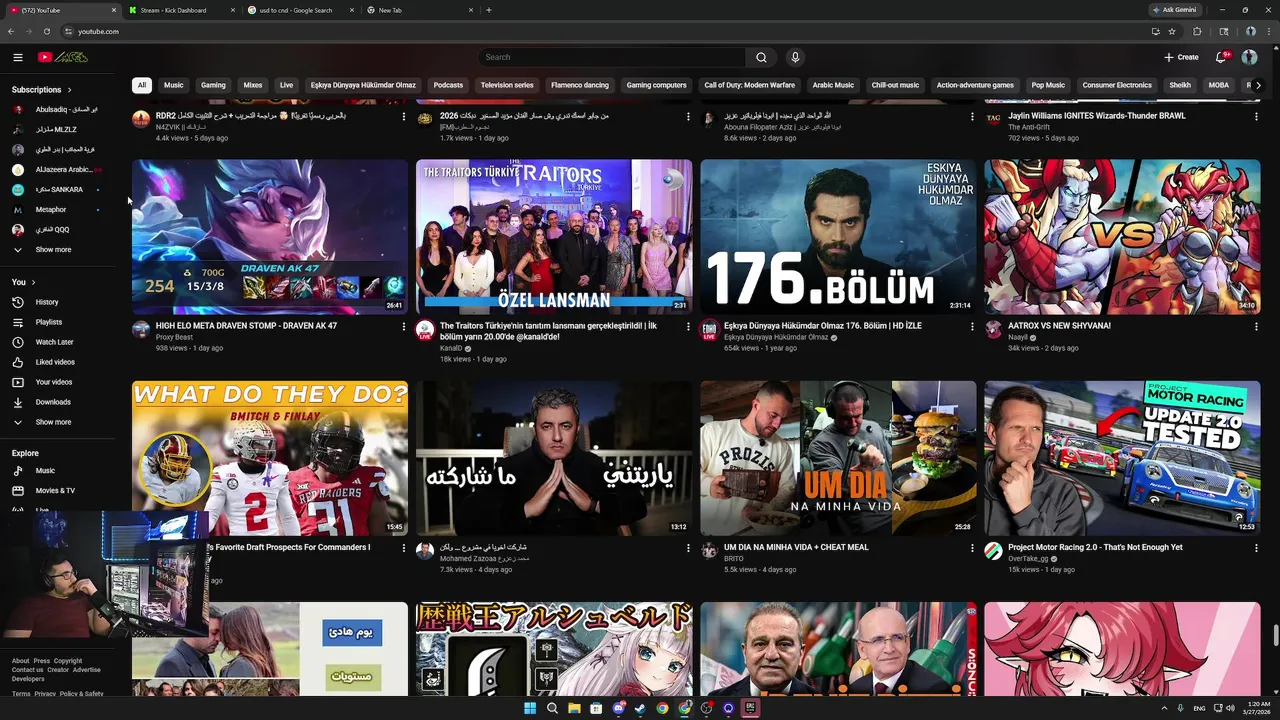Open Epic Games Launcher from taskbar

coord(750,708)
